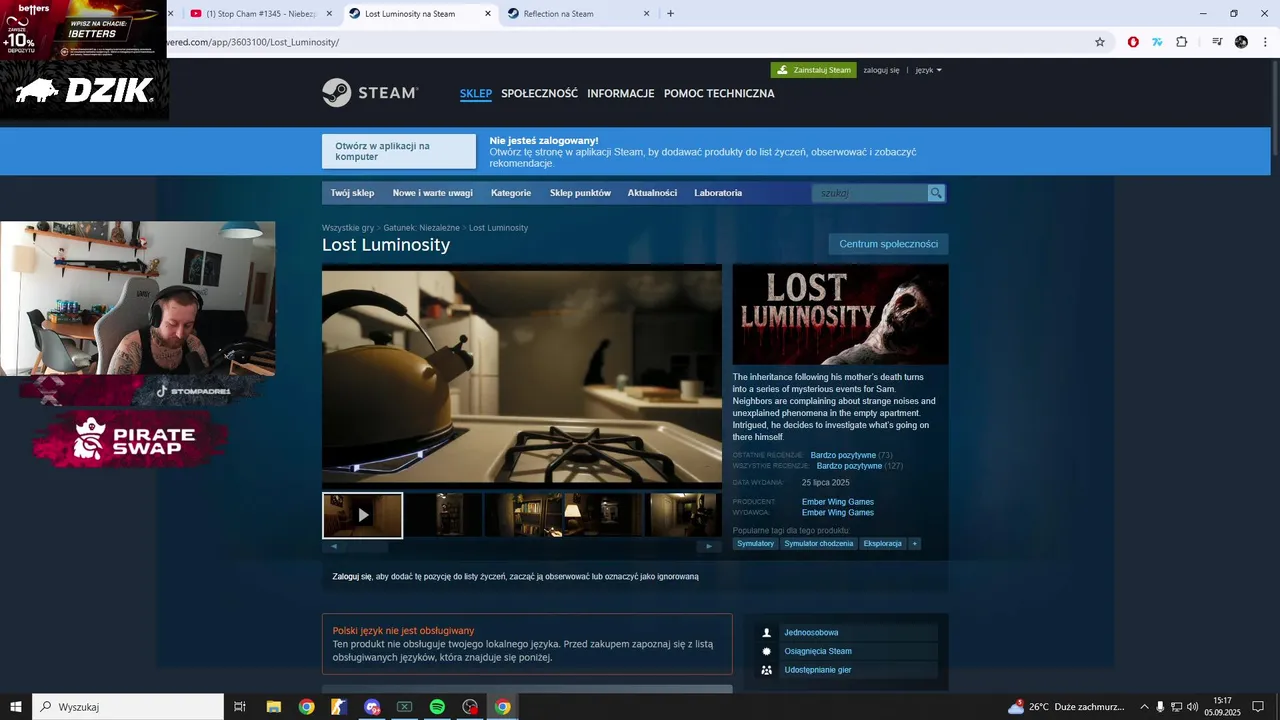Open new browser tab with plus icon
Screen dimensions: 1280x720
coord(670,14)
